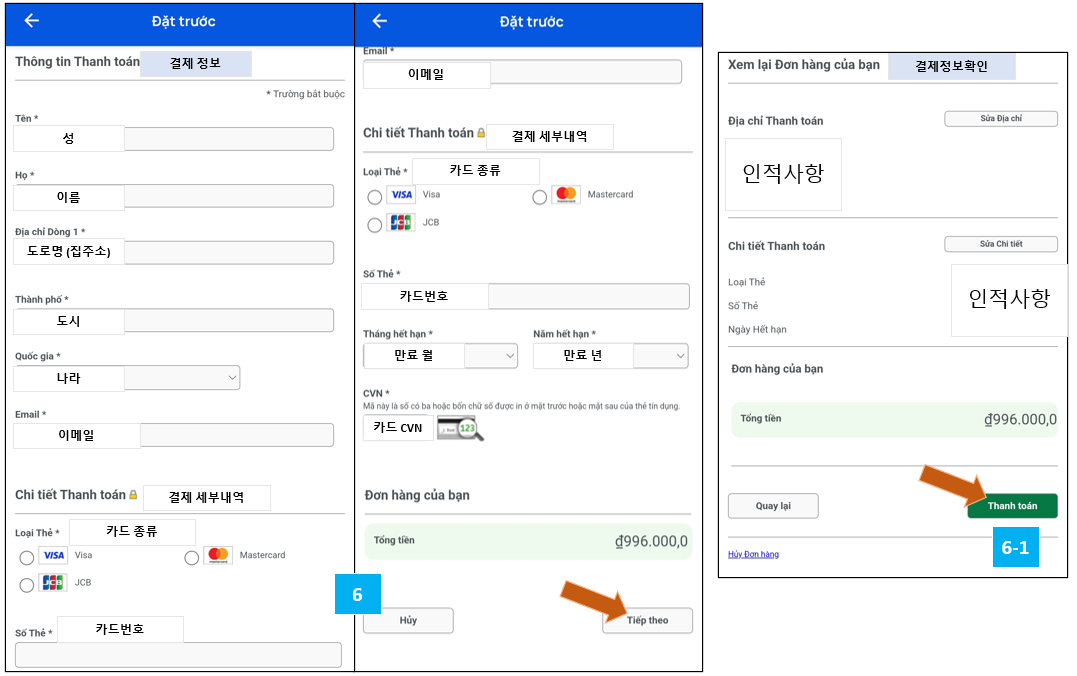Click the Mastercard logo on the left form
The width and height of the screenshot is (1077, 676).
(217, 554)
